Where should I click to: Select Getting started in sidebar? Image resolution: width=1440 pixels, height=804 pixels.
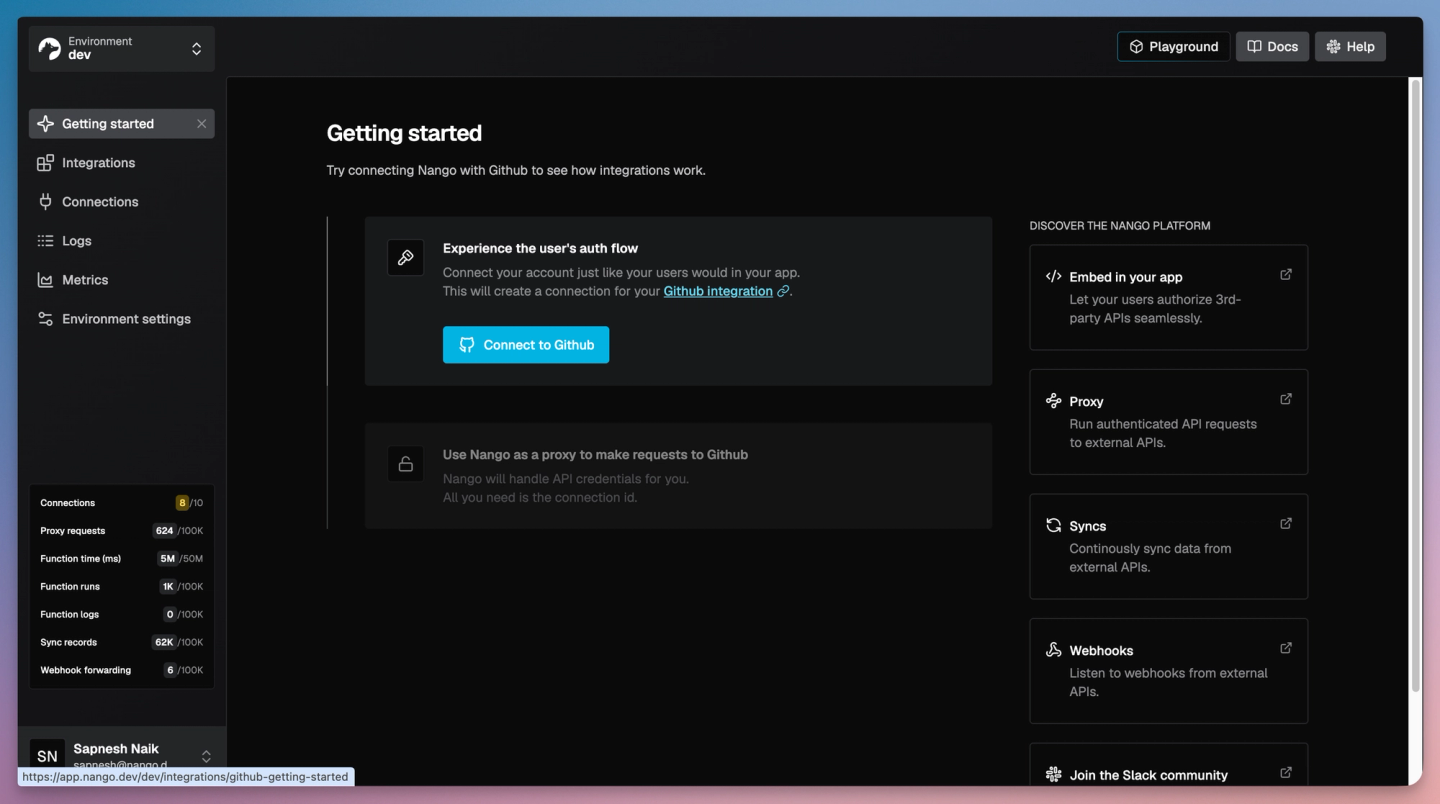coord(122,124)
